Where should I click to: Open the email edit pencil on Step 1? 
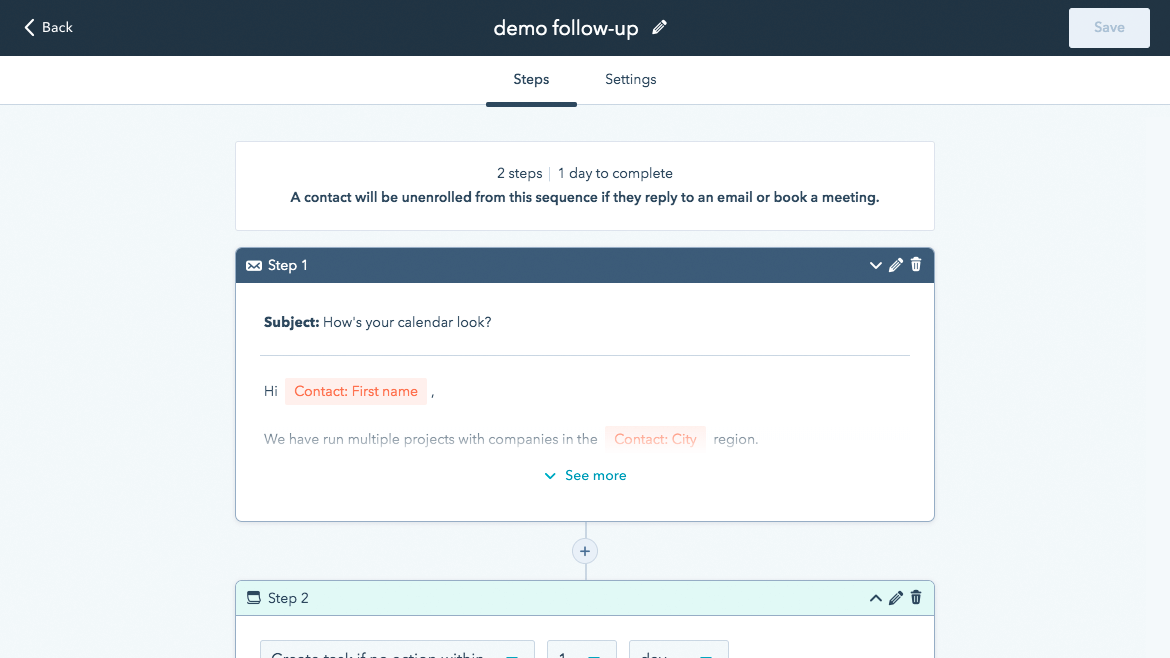click(895, 265)
